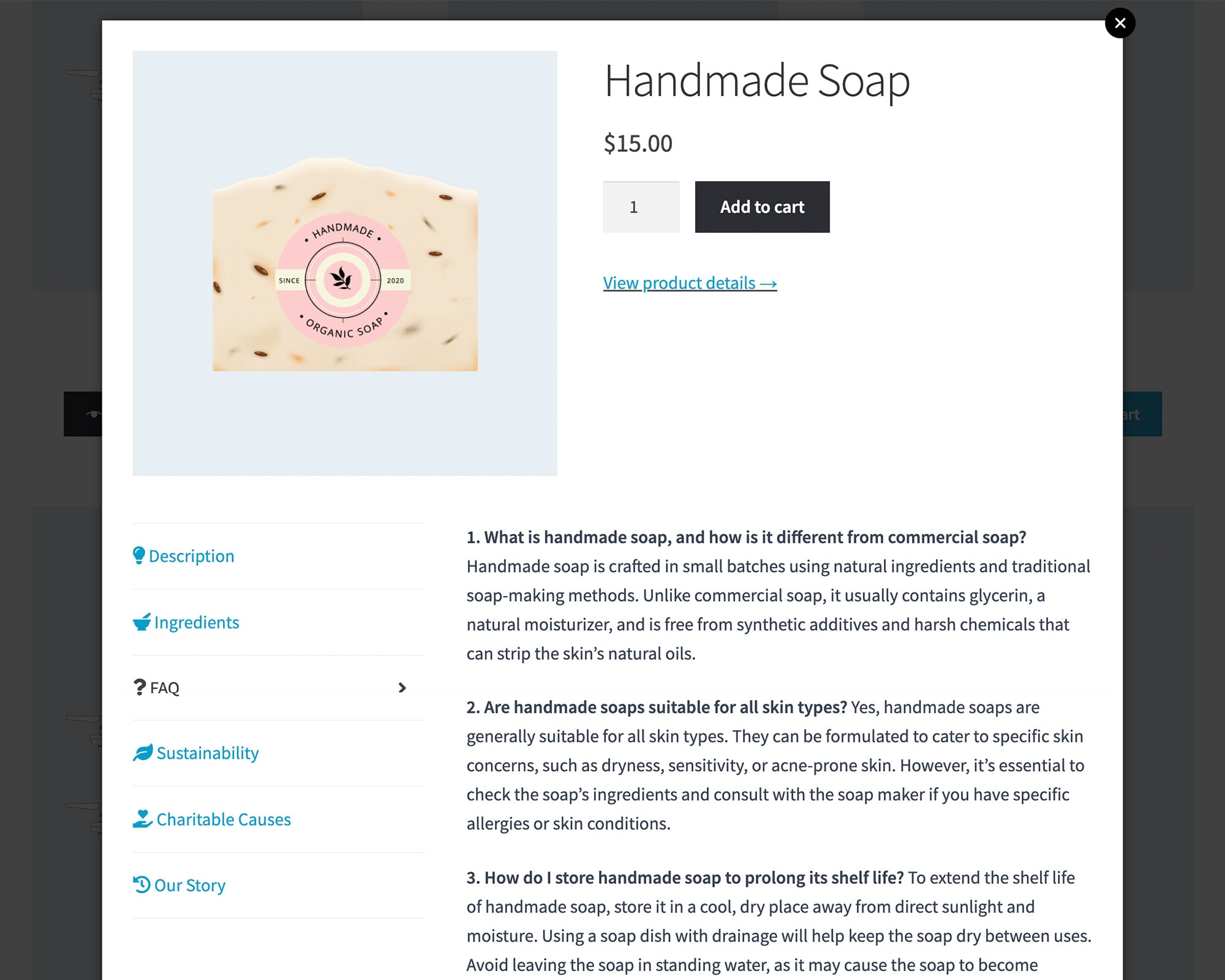Click the Handmade Soap title heading
The height and width of the screenshot is (980, 1225).
pos(757,81)
